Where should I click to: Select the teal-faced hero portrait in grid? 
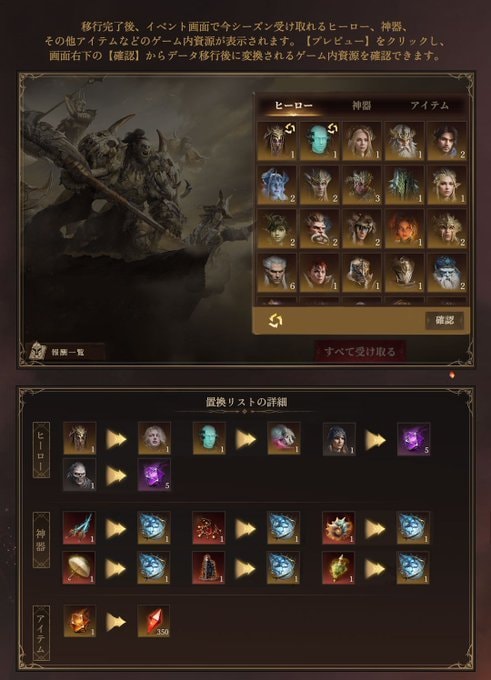[x=319, y=141]
